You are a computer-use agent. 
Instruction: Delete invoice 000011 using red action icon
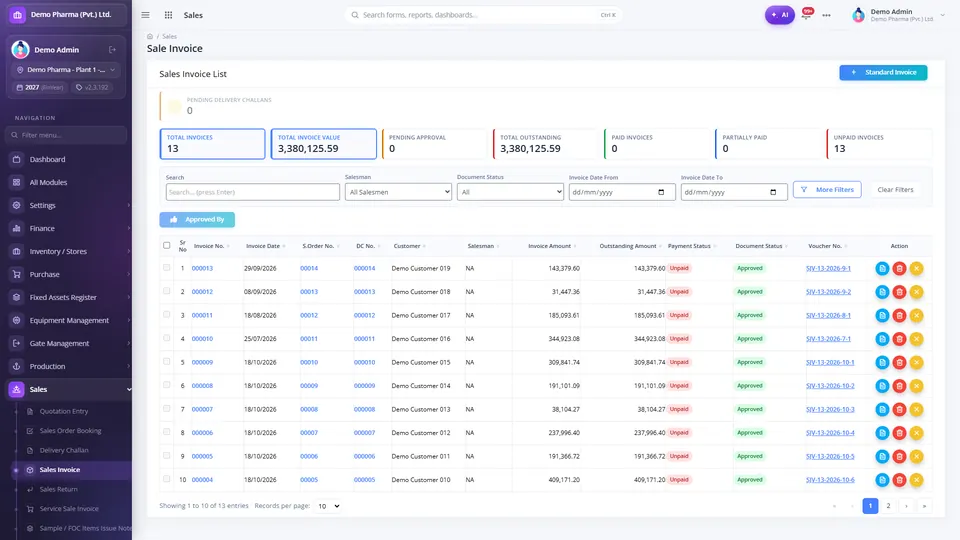click(x=899, y=315)
